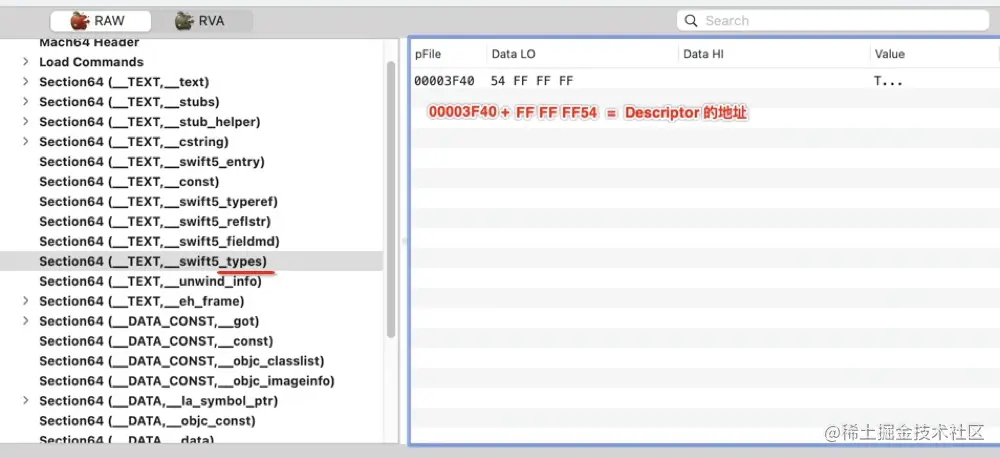Click the Data LO column header
Screen dimensions: 1000x458
tap(582, 54)
